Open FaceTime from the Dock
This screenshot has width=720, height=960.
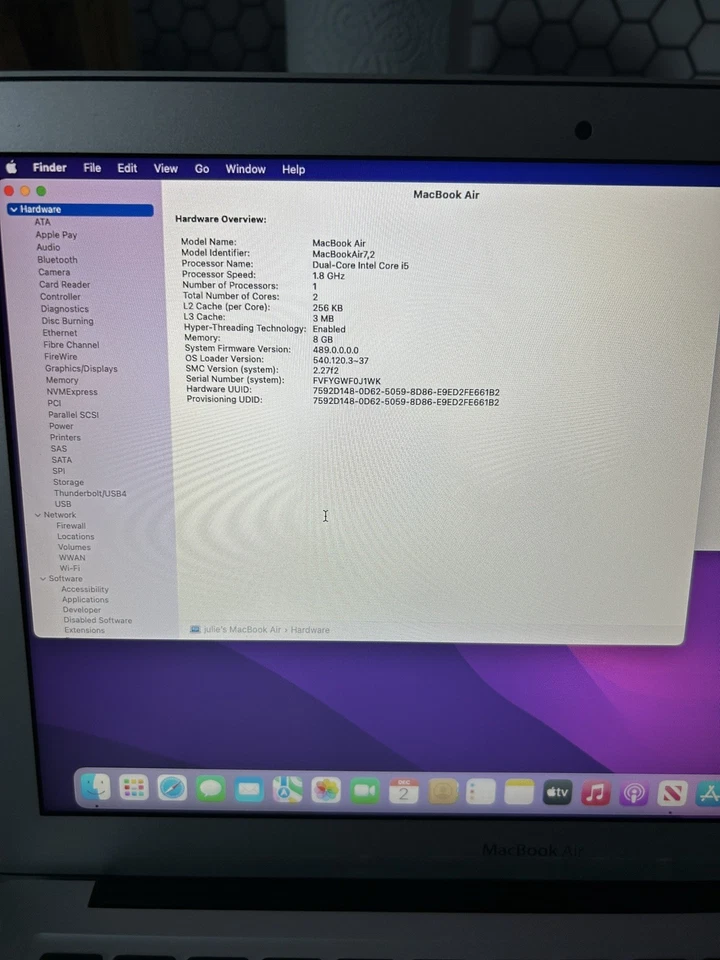[364, 791]
